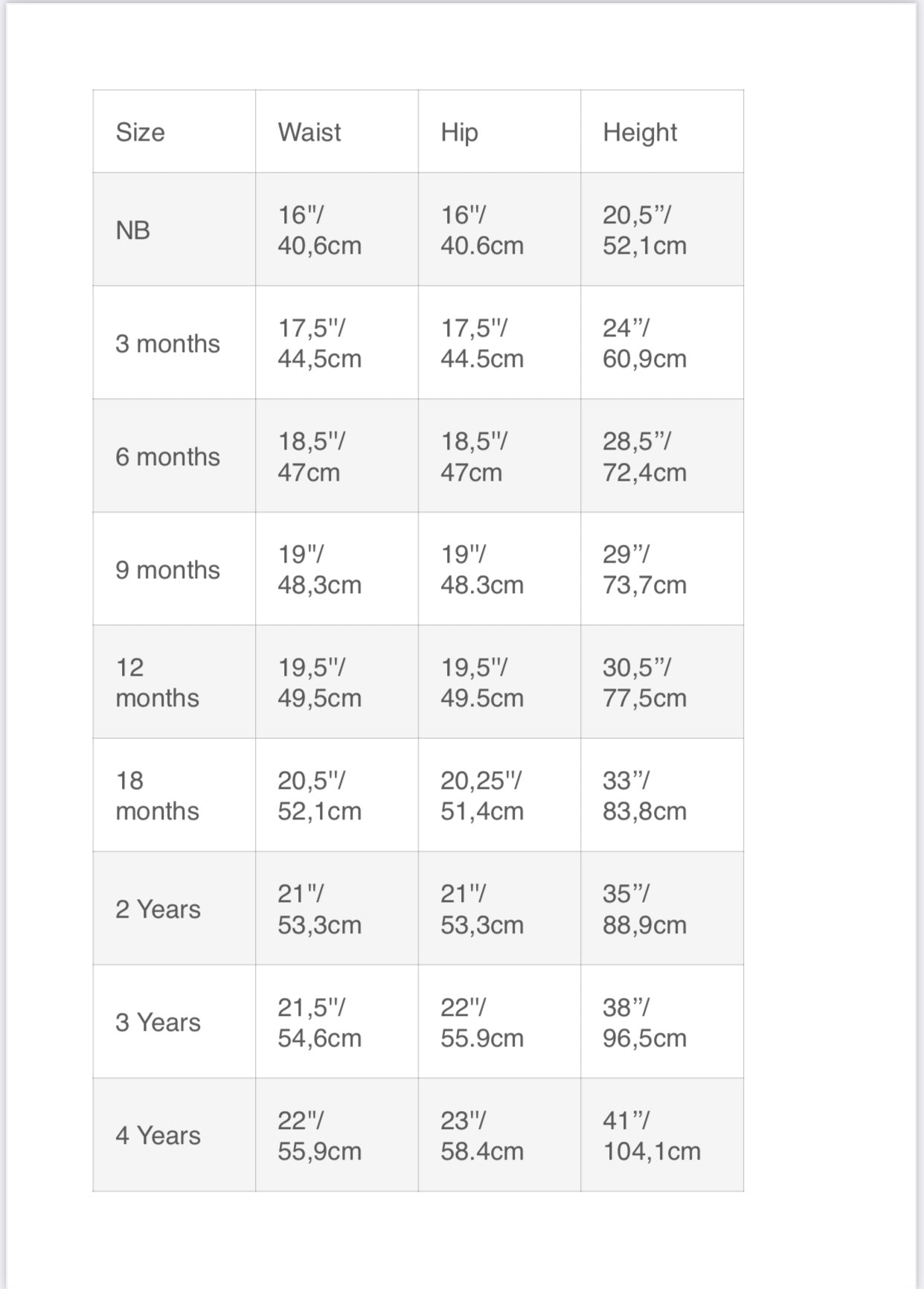Click the Waist column header

point(309,132)
